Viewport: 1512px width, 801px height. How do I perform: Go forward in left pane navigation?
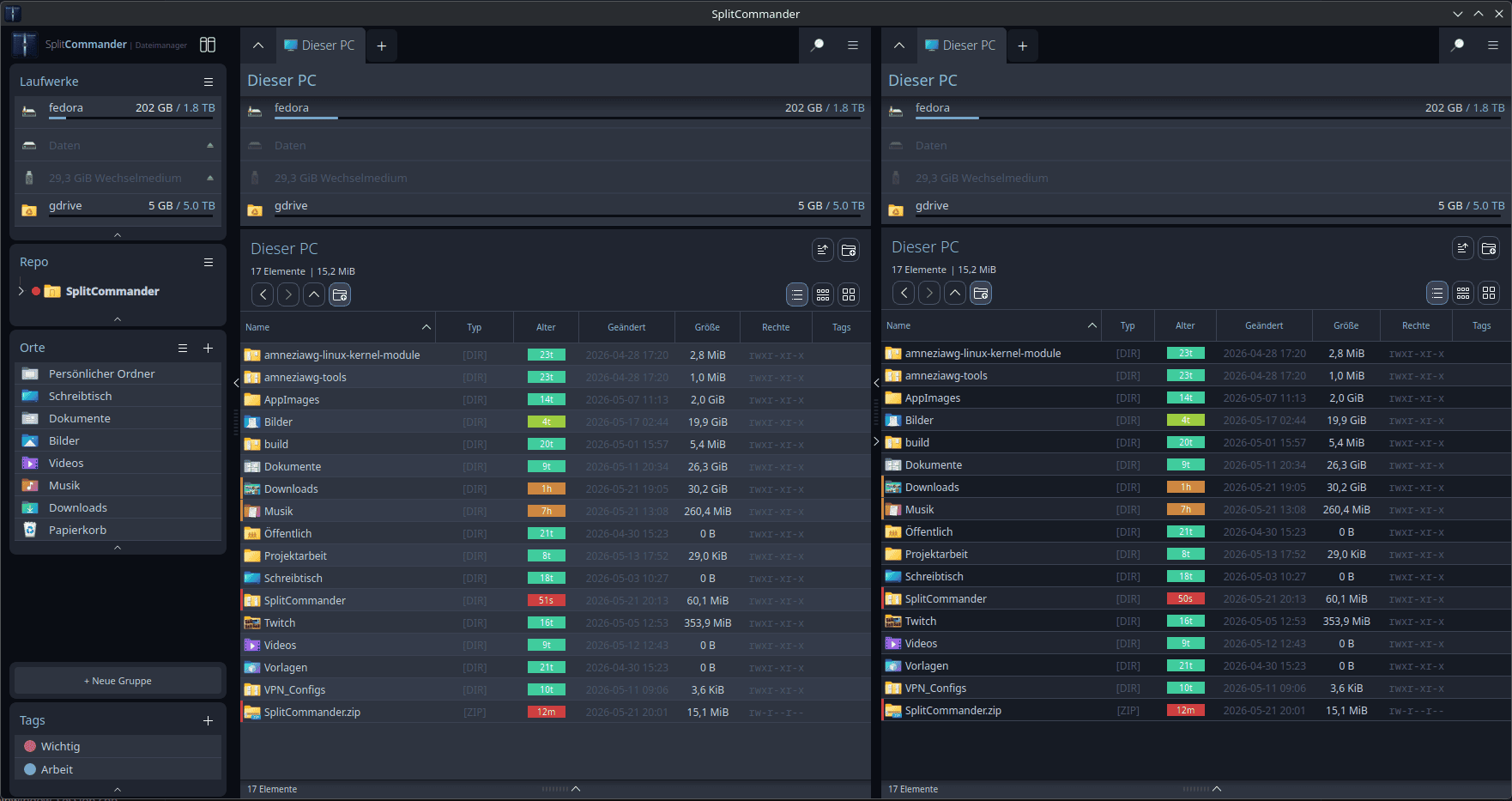(x=288, y=294)
